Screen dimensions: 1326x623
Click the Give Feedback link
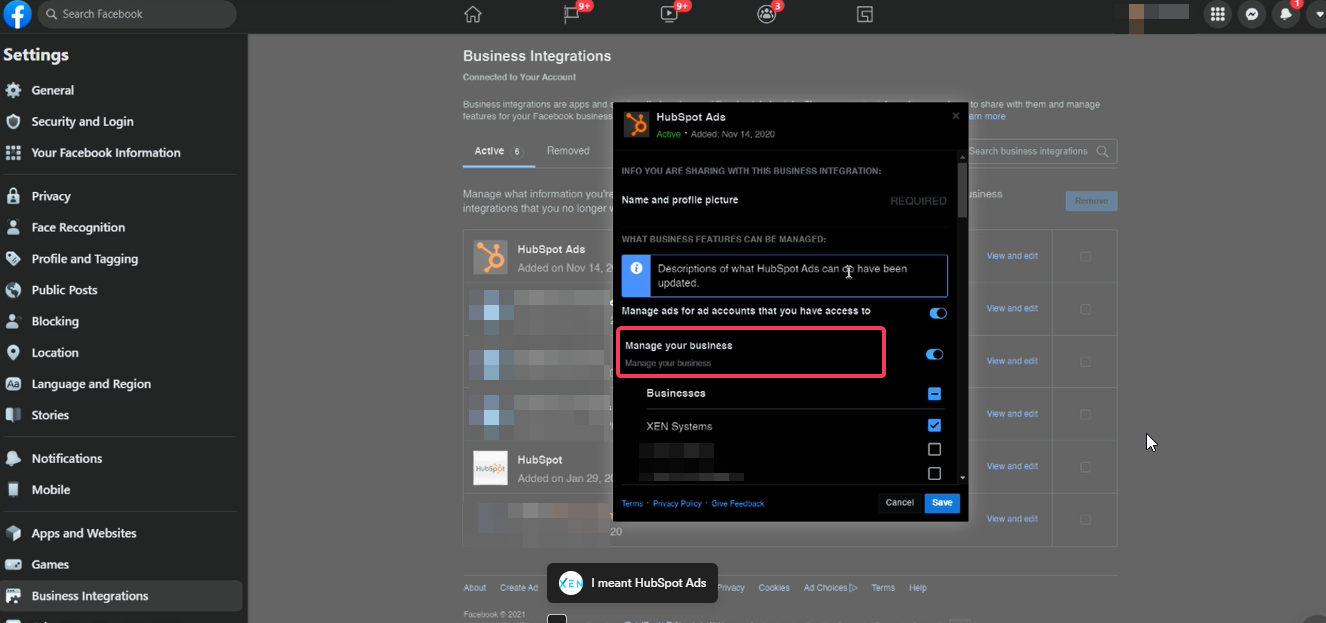(738, 504)
